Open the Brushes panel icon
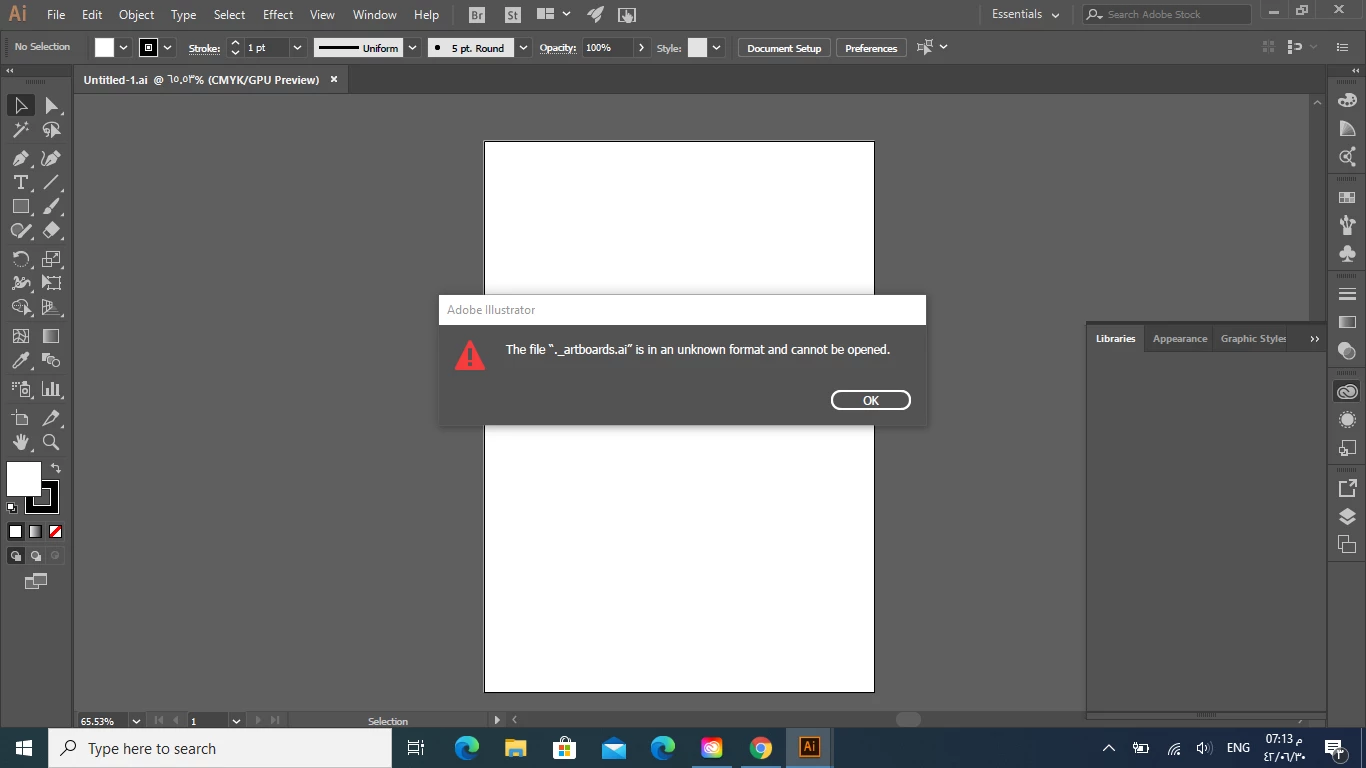 pos(1347,226)
